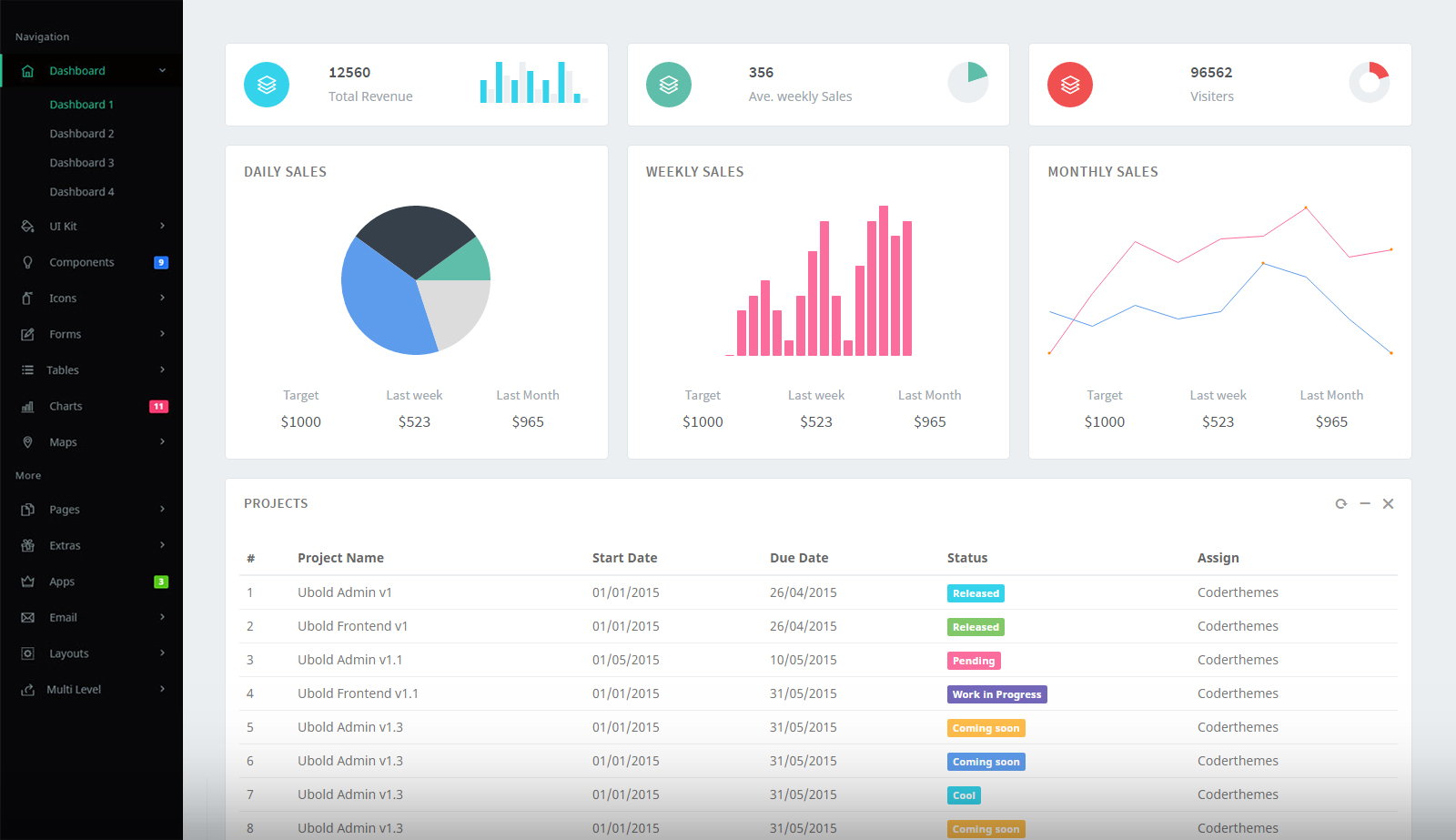Click the green weekly Sales layers icon

(669, 85)
